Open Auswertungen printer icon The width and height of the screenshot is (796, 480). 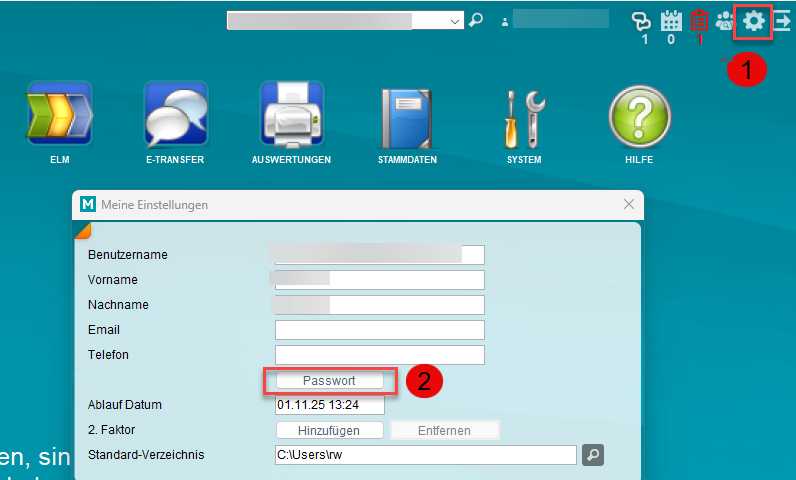pyautogui.click(x=291, y=114)
